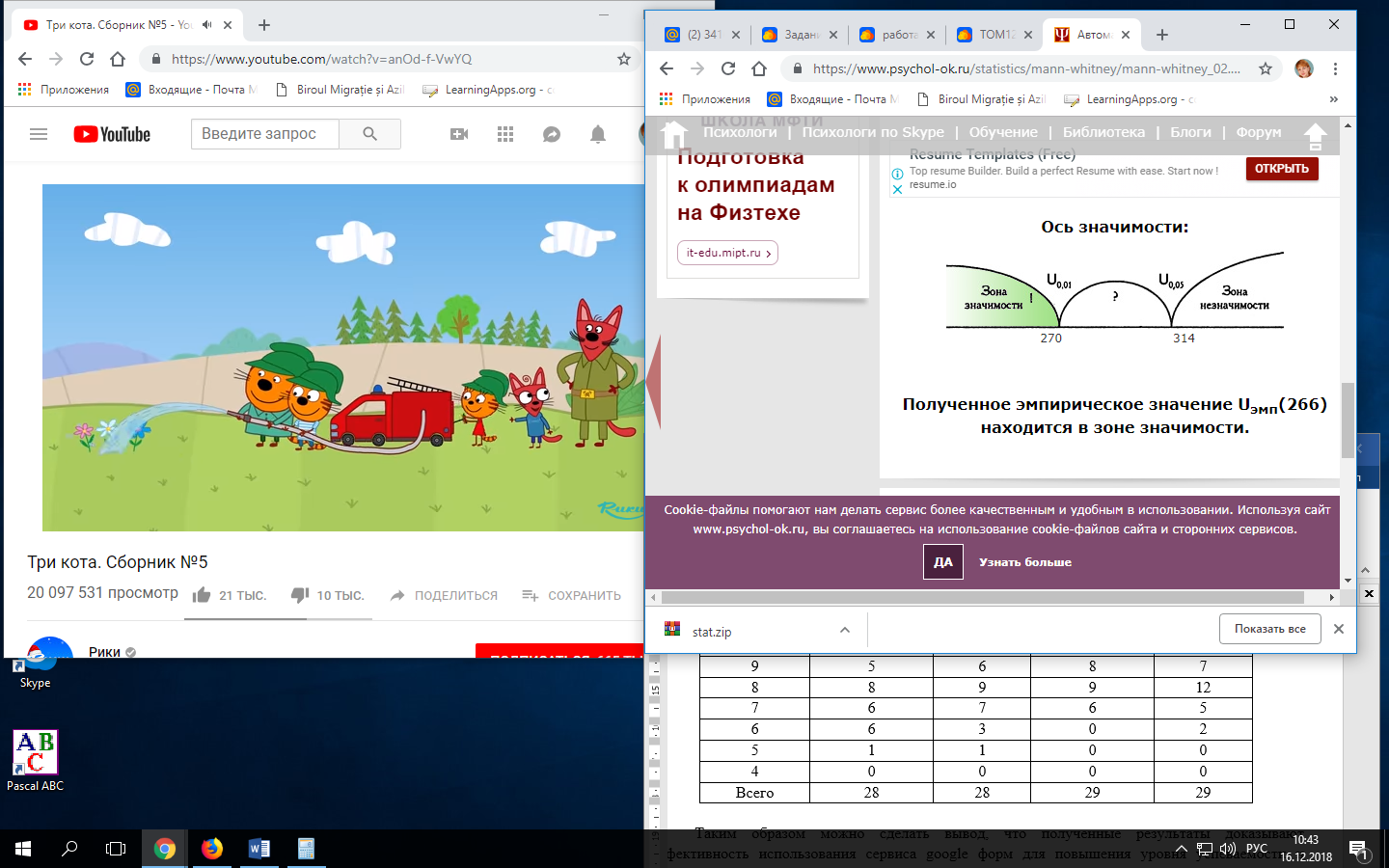Click the page's horizontal scrollbar
This screenshot has width=1389, height=868.
coord(982,597)
